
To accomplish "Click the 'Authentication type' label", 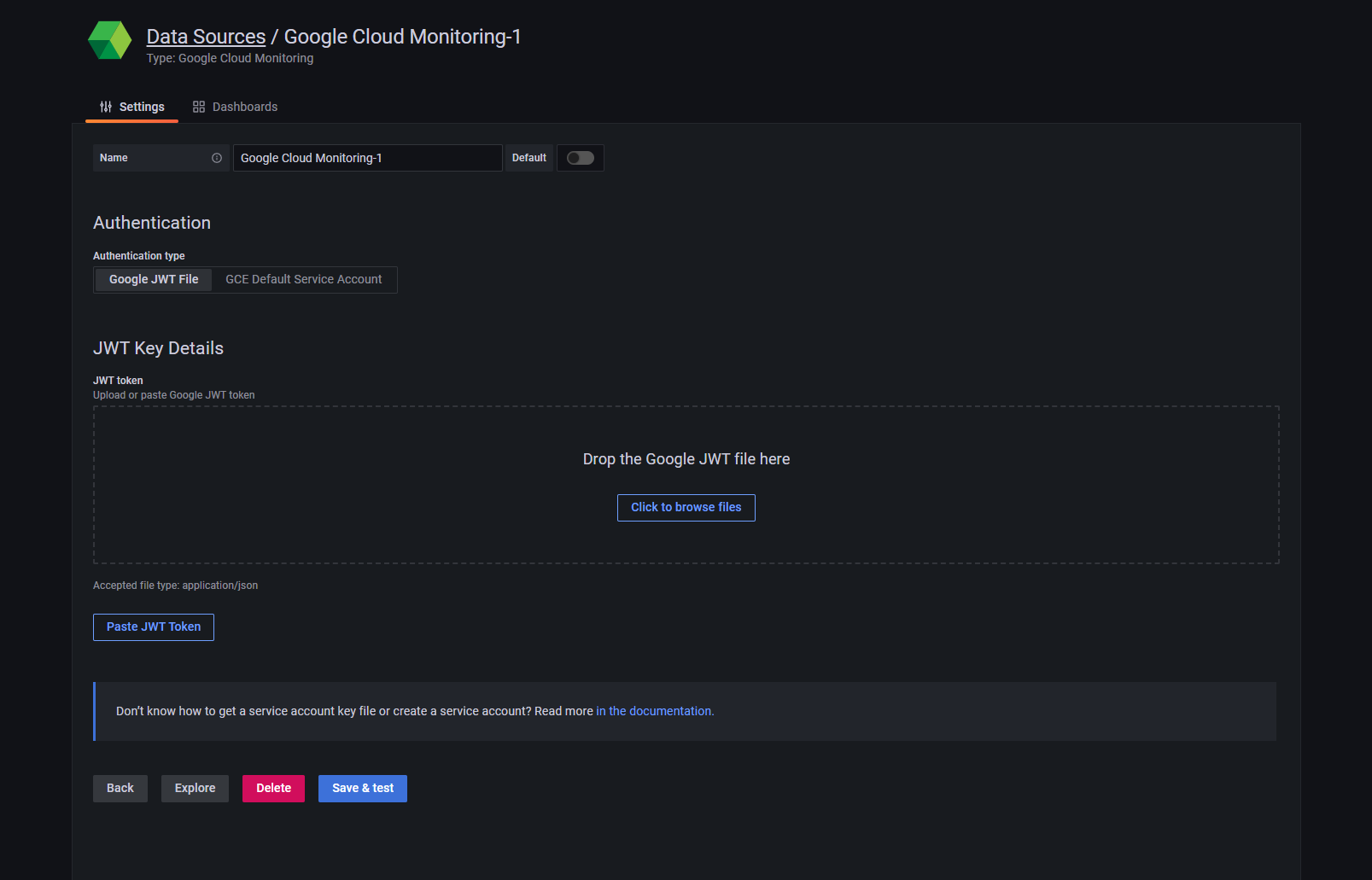I will (139, 256).
